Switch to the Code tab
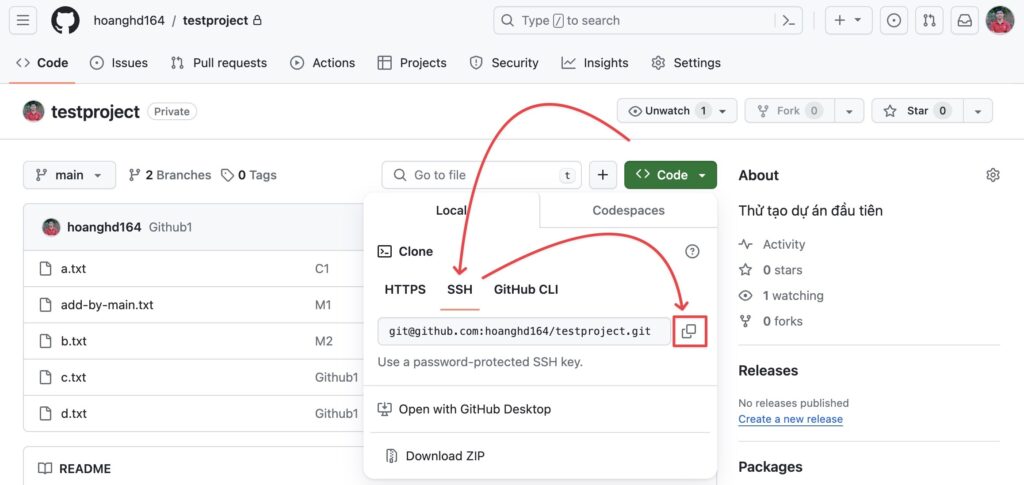 point(42,63)
